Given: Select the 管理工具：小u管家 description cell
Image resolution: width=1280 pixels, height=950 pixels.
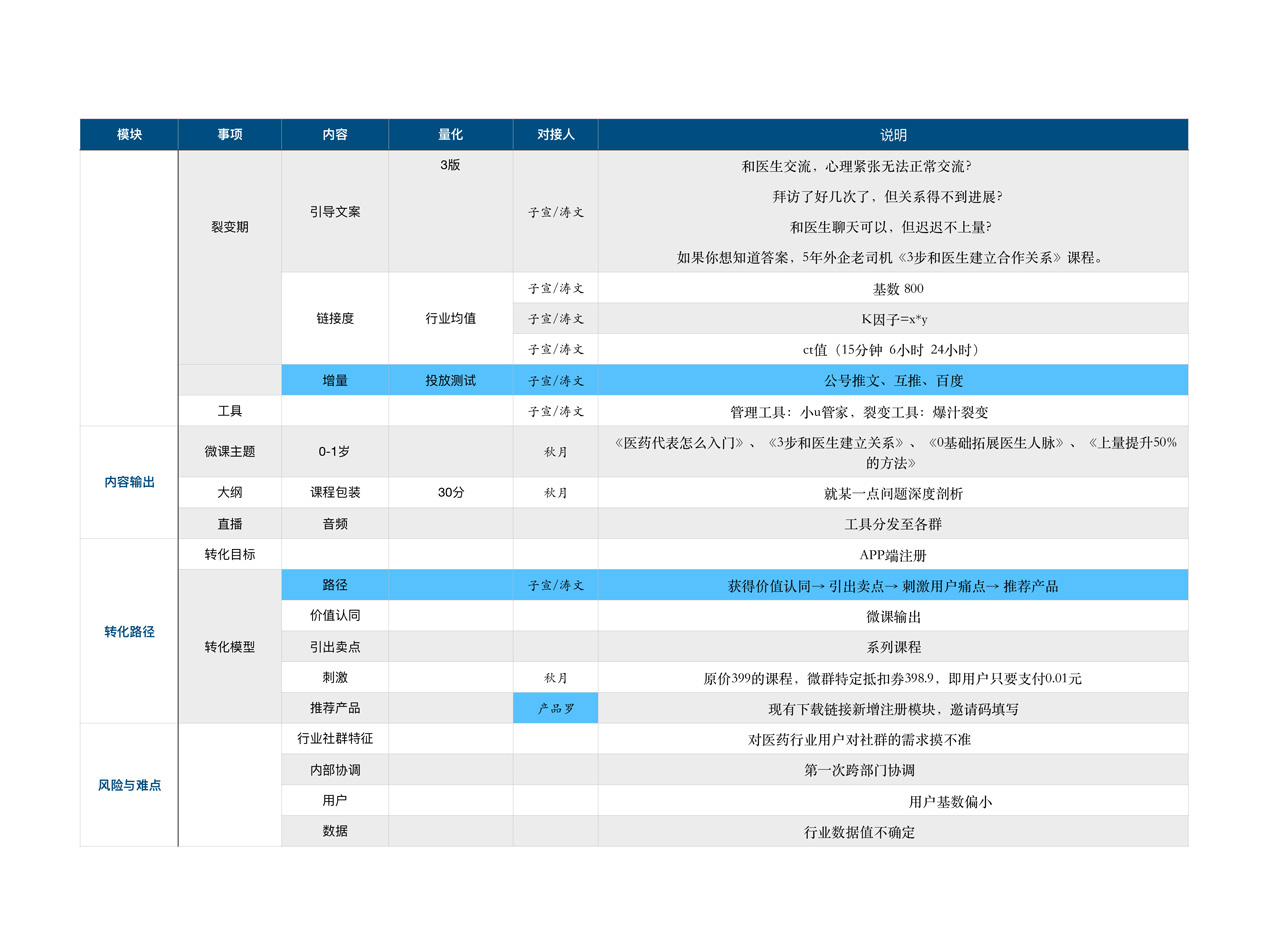Looking at the screenshot, I should click(x=893, y=411).
